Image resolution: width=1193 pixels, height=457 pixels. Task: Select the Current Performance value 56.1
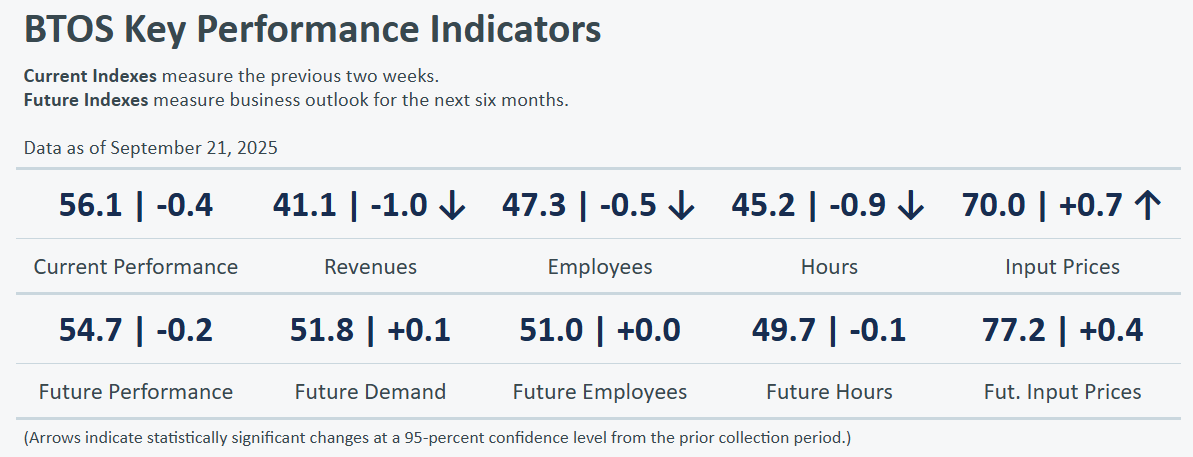(90, 206)
